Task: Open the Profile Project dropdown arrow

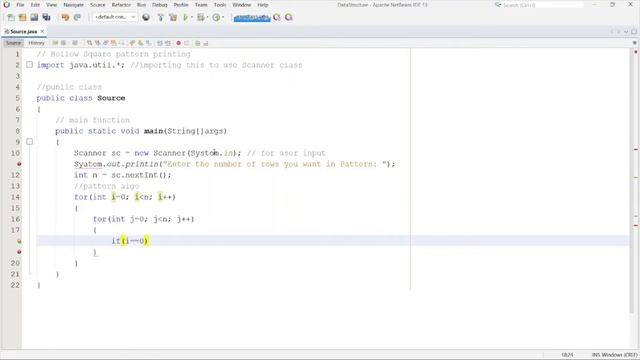Action: coord(223,17)
